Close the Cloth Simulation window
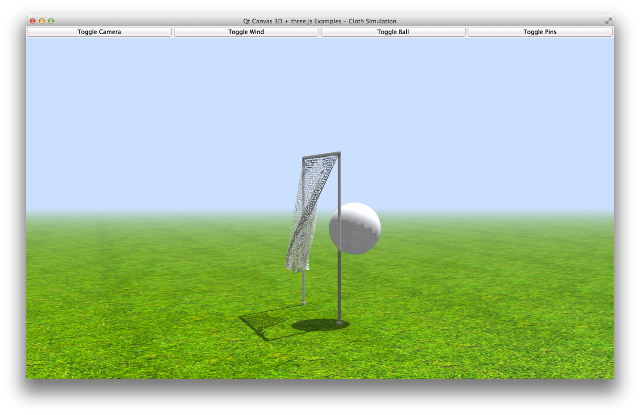The image size is (640, 415). click(x=32, y=21)
